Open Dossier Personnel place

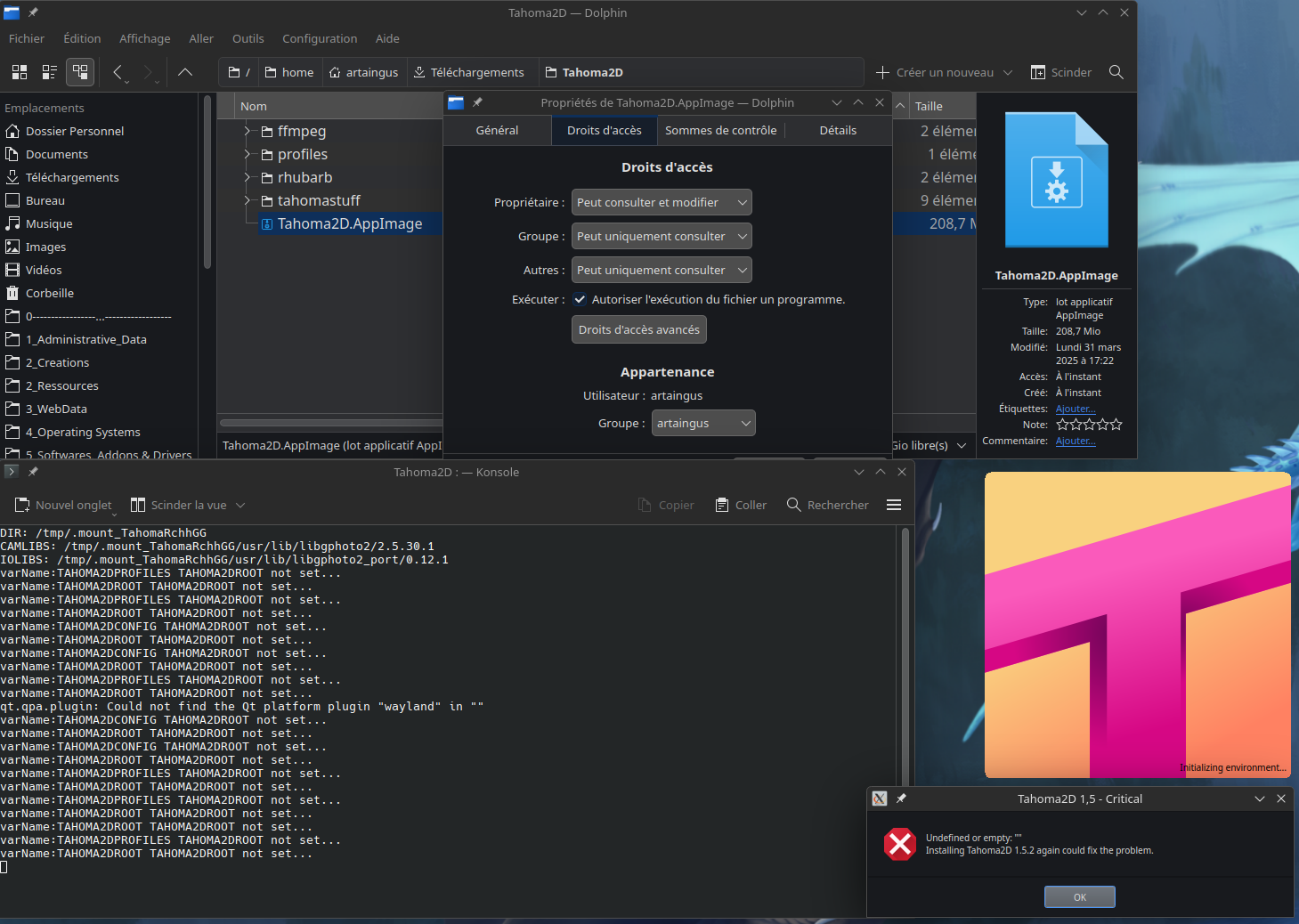[75, 131]
